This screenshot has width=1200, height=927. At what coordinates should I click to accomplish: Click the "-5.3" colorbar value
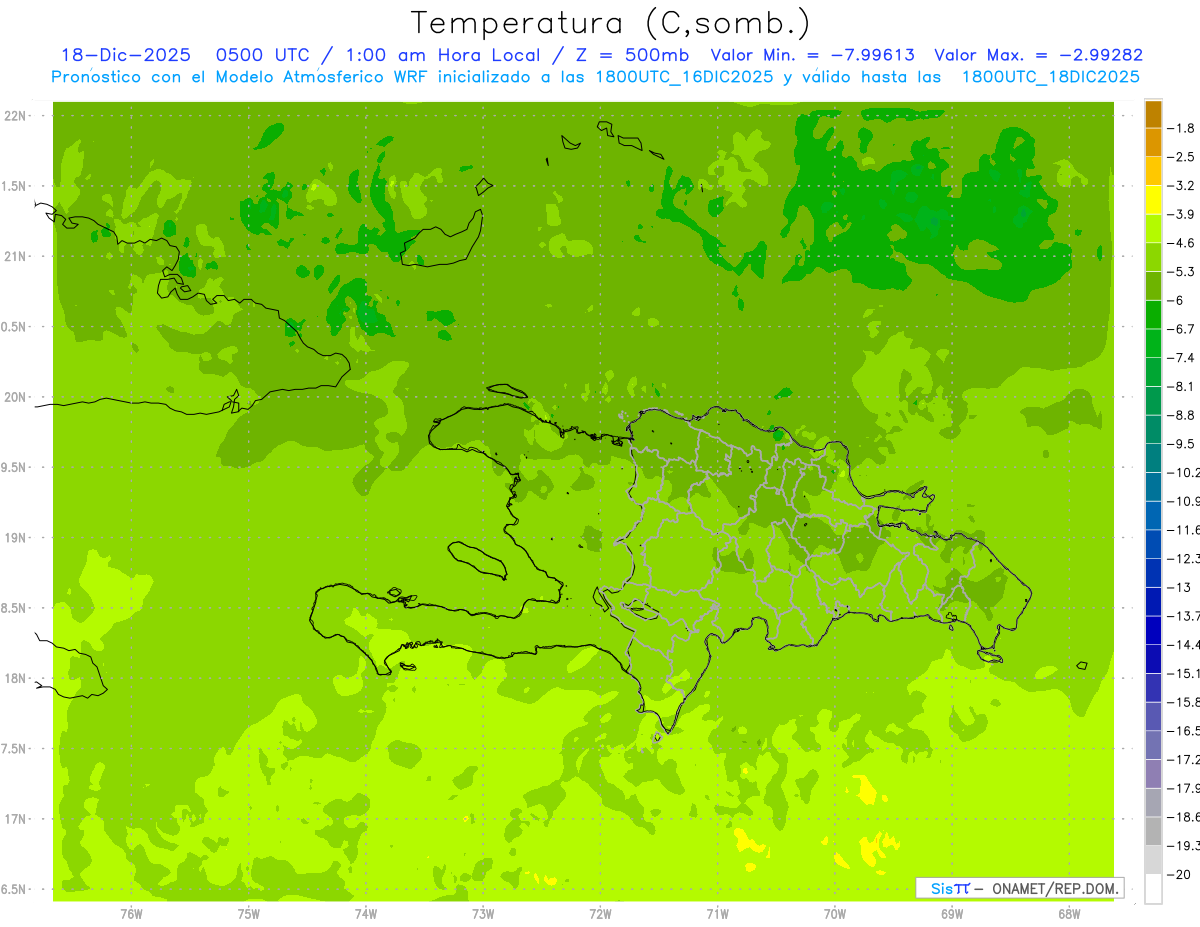pyautogui.click(x=1181, y=271)
